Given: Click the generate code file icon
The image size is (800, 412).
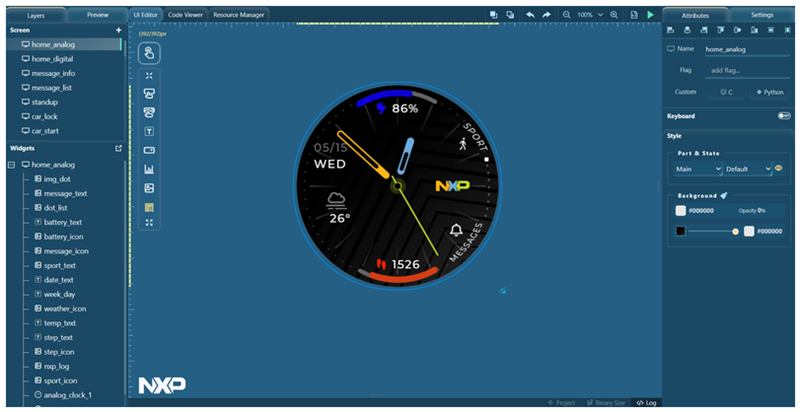Looking at the screenshot, I should coord(634,15).
